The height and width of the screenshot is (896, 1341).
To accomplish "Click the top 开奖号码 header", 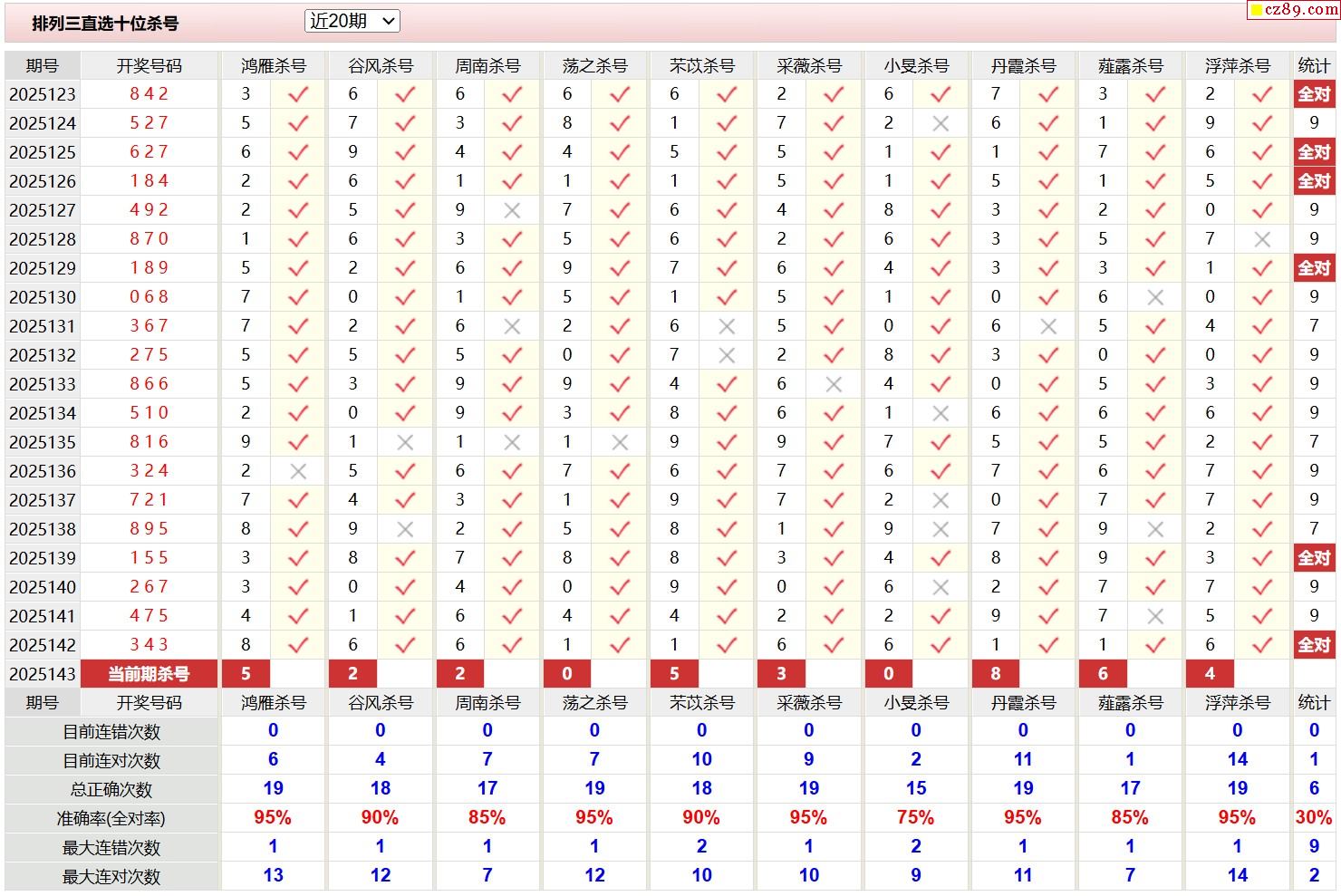I will point(150,66).
